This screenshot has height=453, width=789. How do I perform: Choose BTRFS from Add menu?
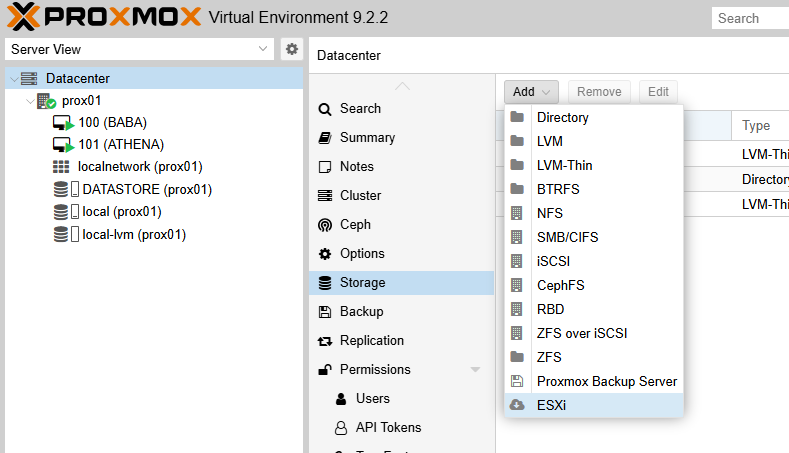(x=594, y=189)
